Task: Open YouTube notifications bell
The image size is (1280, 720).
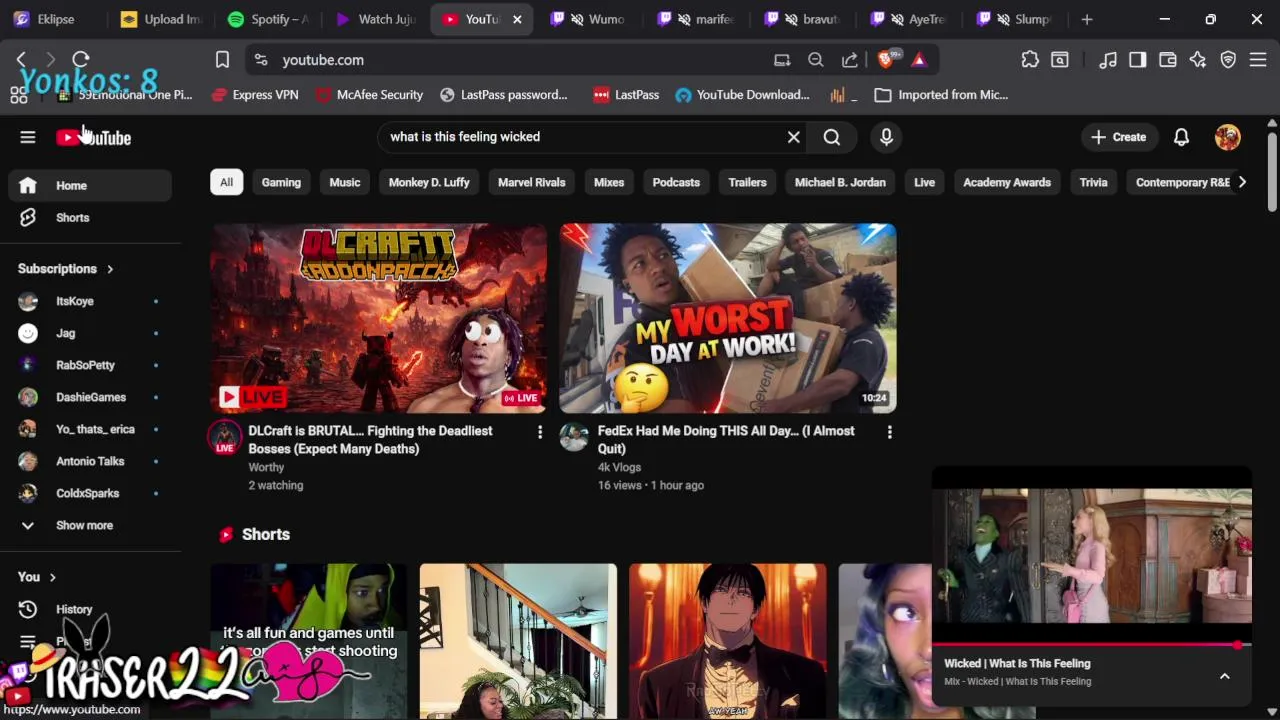Action: (x=1181, y=137)
